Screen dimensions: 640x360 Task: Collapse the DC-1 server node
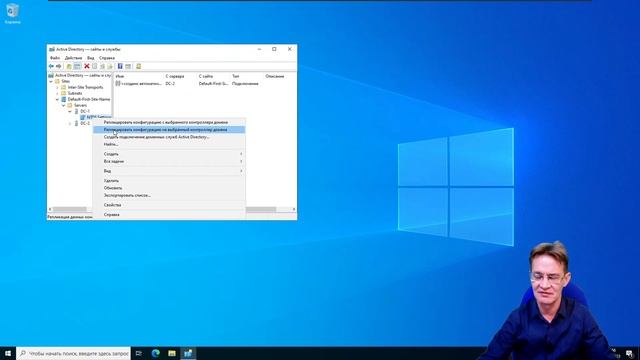(x=70, y=111)
